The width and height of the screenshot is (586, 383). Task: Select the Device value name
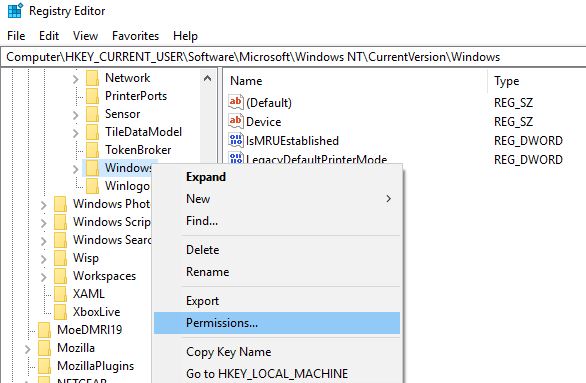click(x=263, y=121)
